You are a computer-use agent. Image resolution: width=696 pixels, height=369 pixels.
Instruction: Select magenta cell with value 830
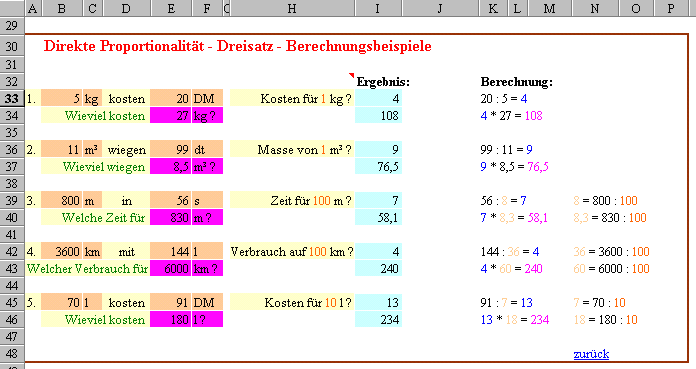coord(171,218)
